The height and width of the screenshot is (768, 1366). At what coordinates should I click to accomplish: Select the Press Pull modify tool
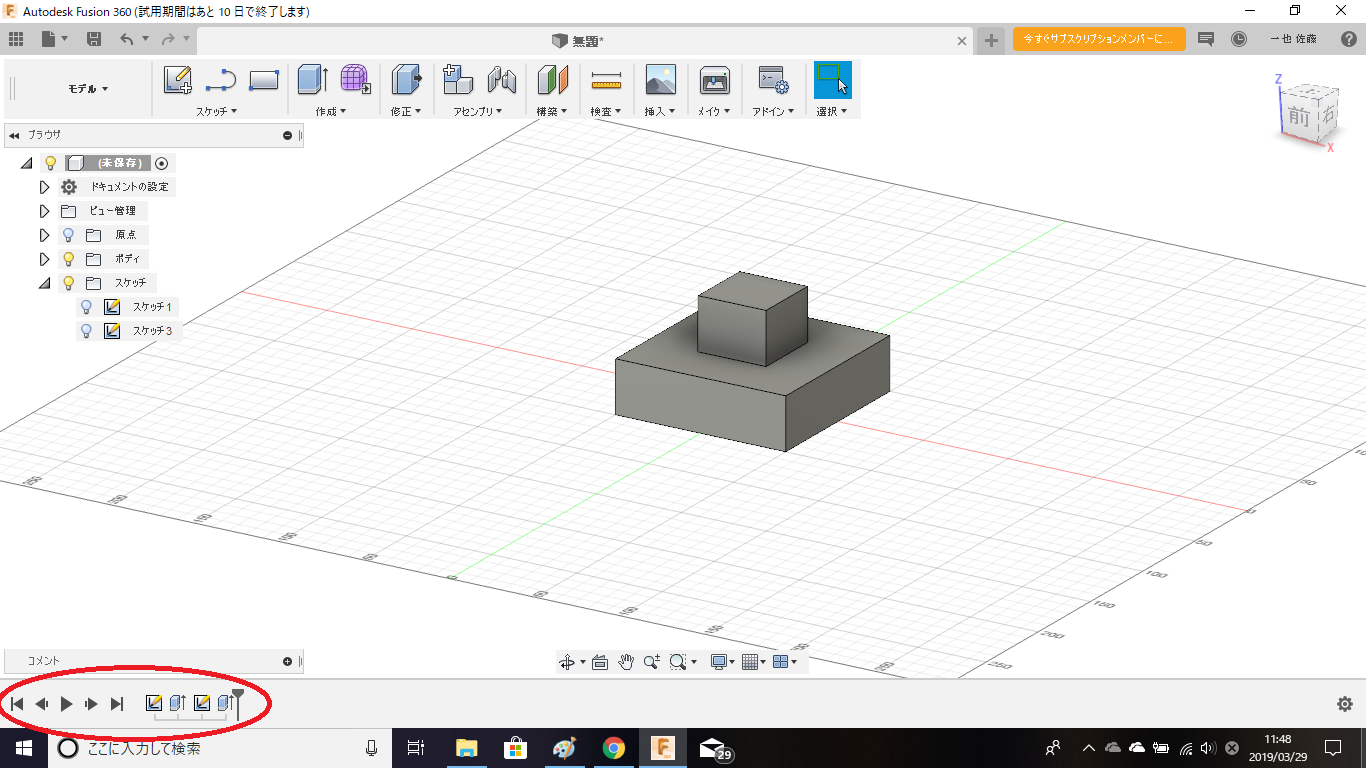coord(407,80)
